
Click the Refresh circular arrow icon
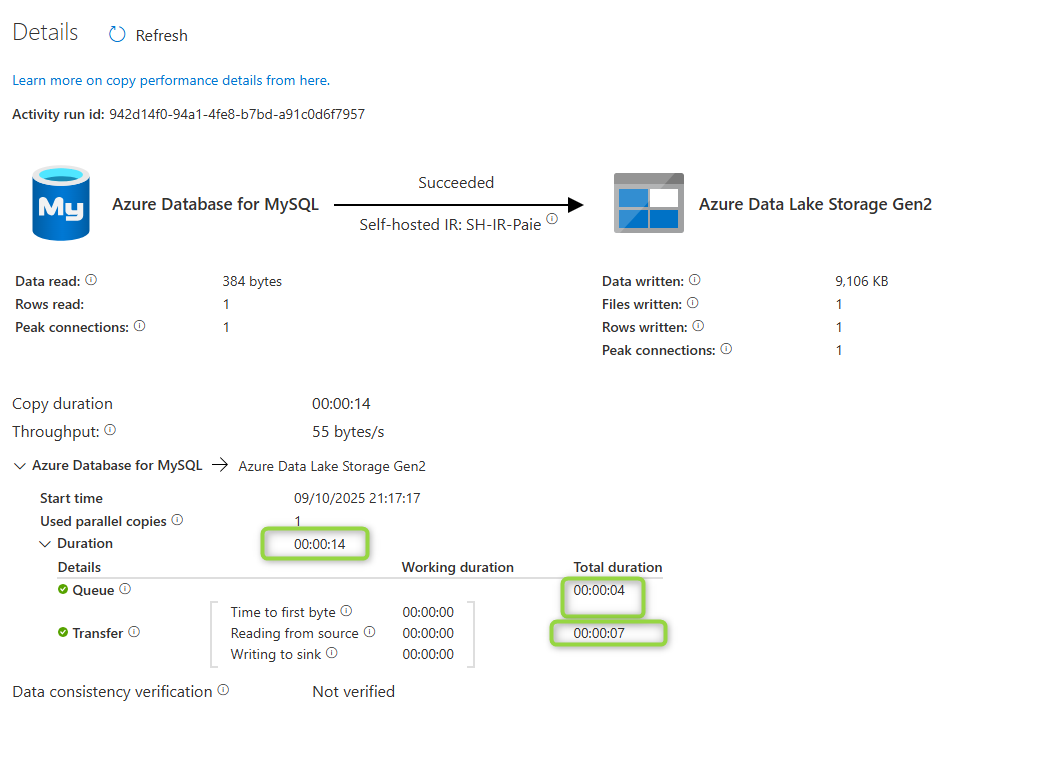(117, 35)
